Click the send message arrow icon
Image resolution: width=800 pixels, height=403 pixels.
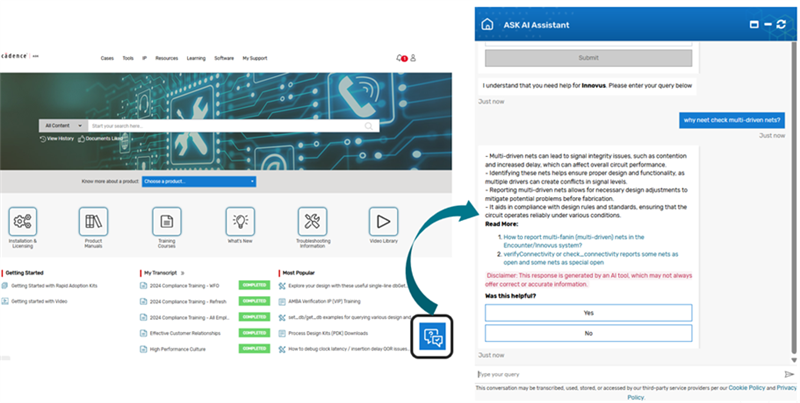788,374
